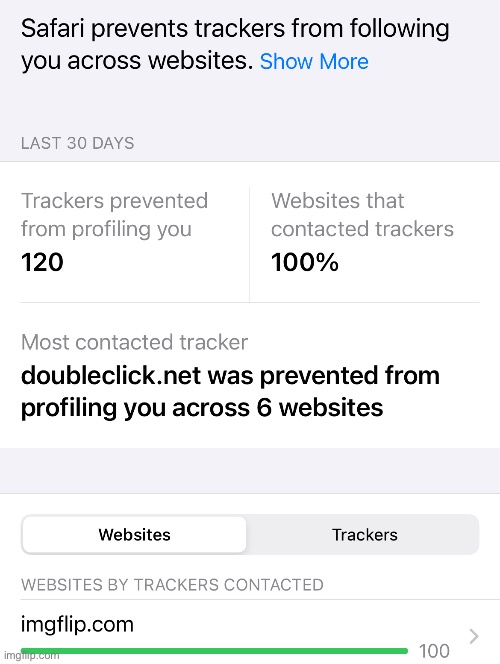
Task: Tap the imgflip.com watermark
Action: [31, 656]
